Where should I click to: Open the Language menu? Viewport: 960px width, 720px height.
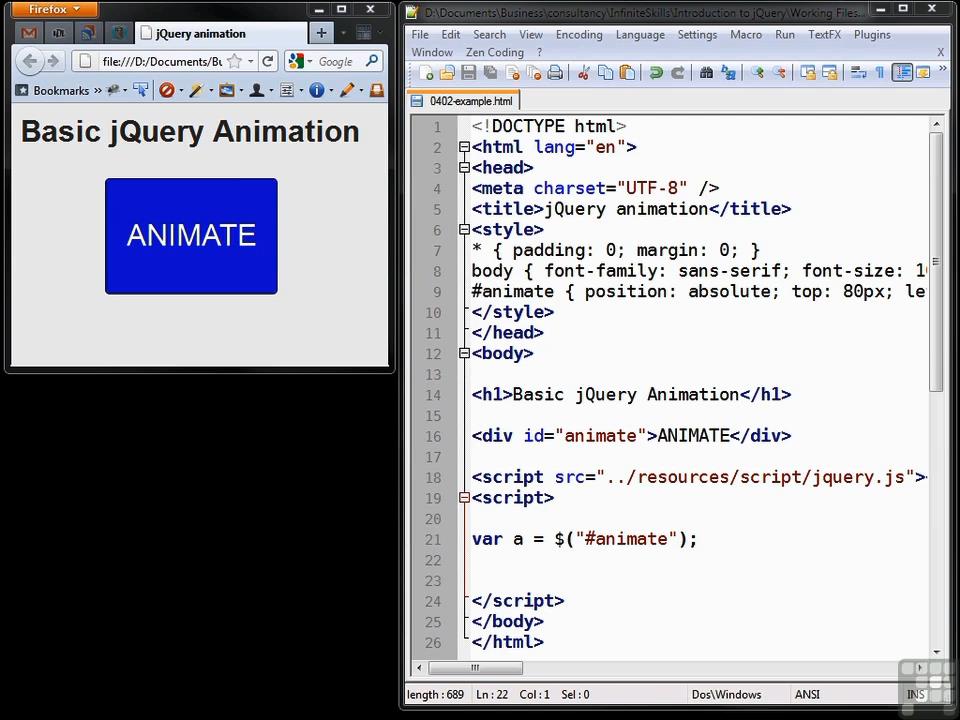(640, 35)
